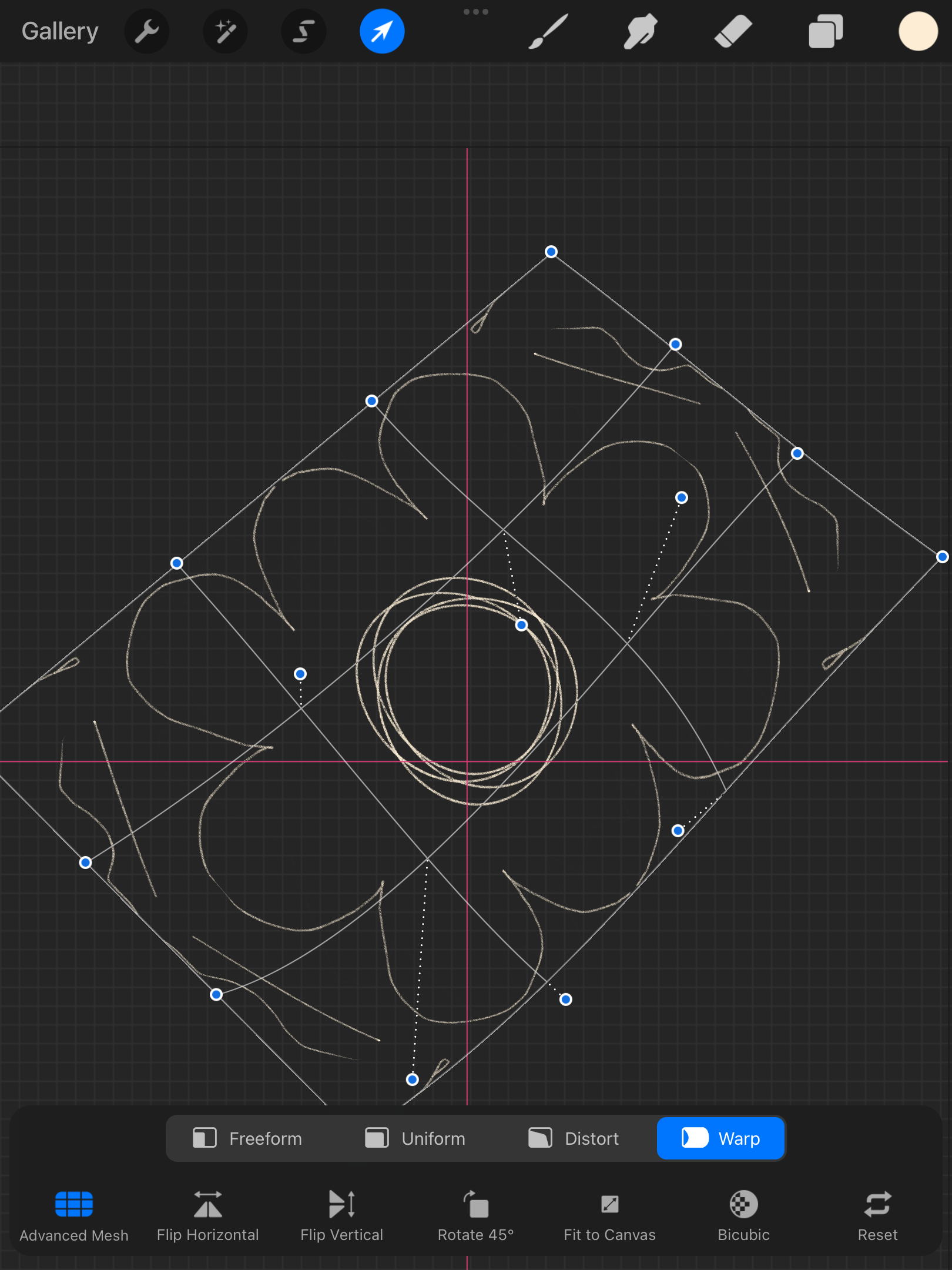Select the Eraser tool
Viewport: 952px width, 1270px height.
pyautogui.click(x=733, y=31)
